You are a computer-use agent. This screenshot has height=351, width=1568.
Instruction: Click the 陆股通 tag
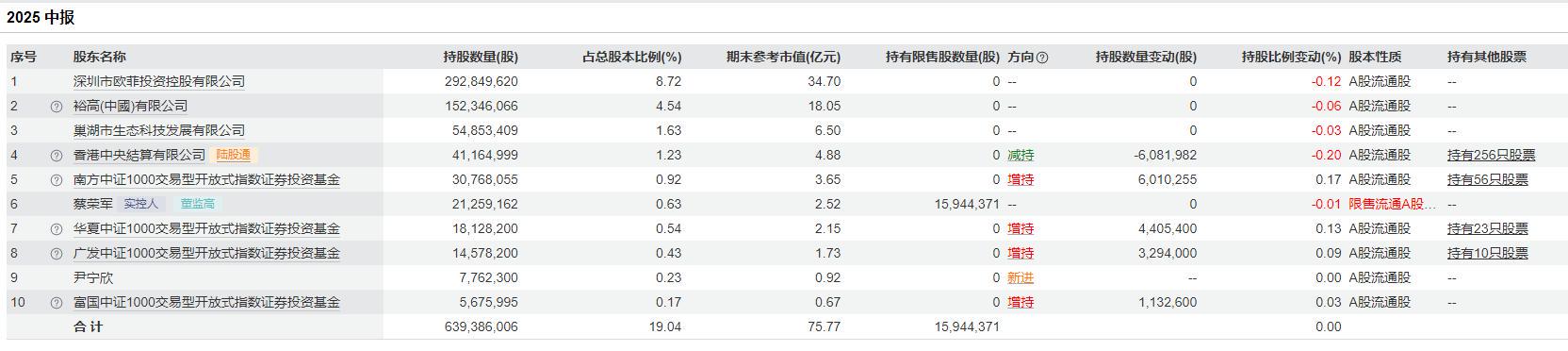(x=234, y=155)
